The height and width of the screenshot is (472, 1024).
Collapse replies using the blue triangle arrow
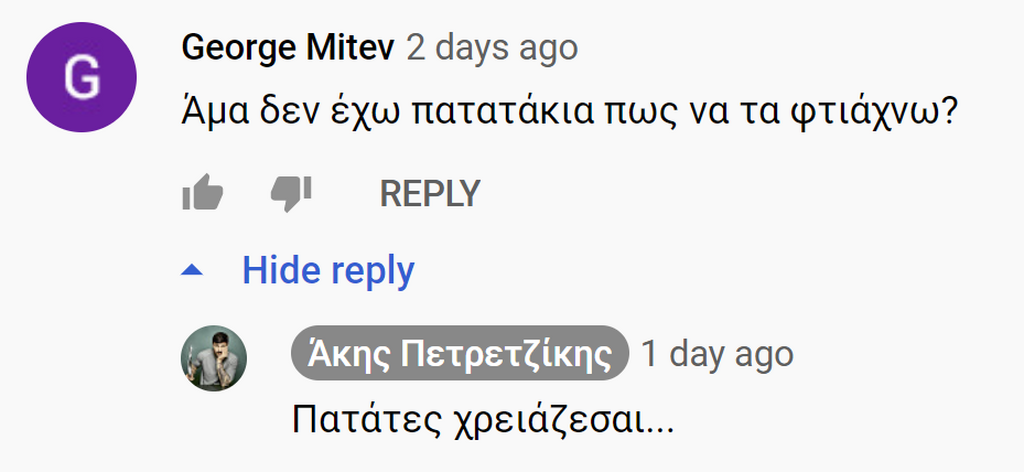[194, 270]
